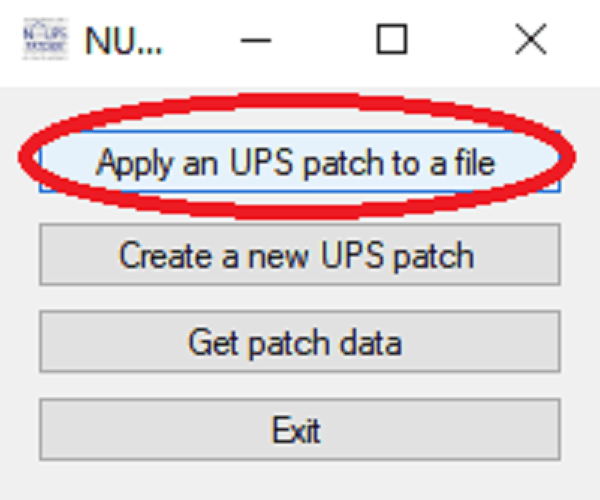
Task: Click the dash minimize icon
Action: point(256,41)
